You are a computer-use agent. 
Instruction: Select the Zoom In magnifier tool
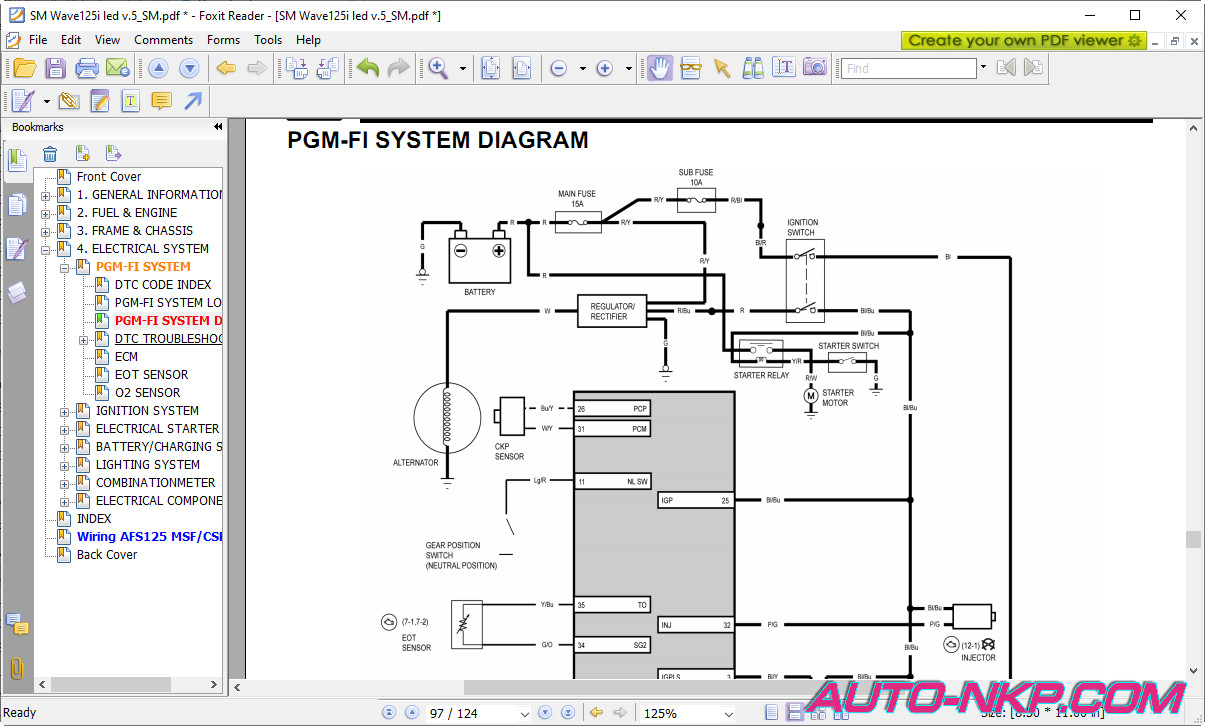point(437,68)
